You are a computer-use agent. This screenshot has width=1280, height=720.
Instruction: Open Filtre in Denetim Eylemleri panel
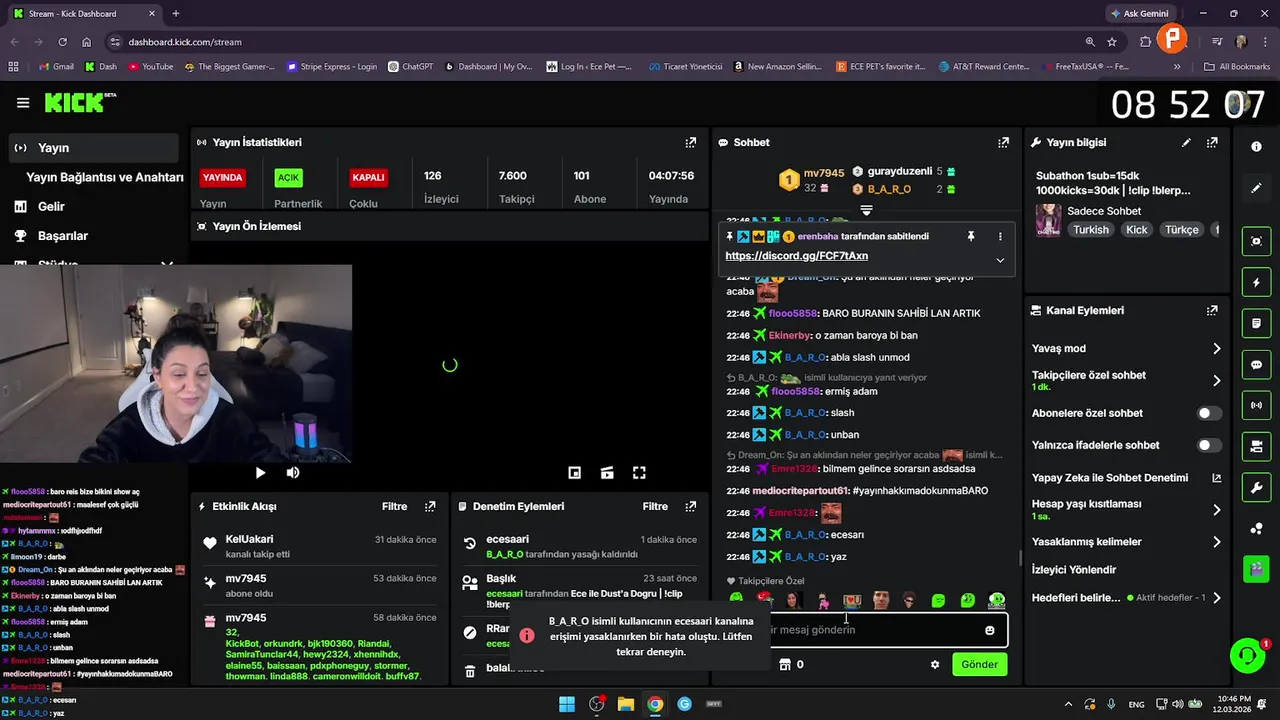pos(655,507)
